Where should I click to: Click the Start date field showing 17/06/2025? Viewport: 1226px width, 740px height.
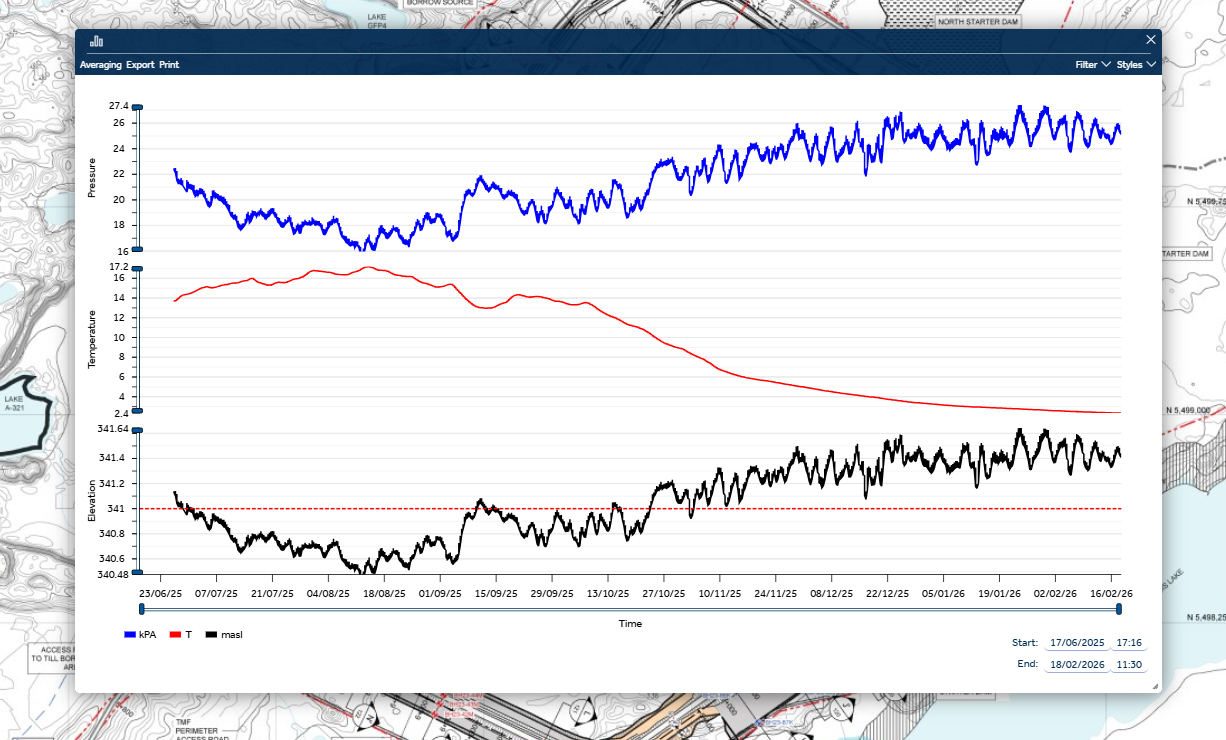[1076, 643]
